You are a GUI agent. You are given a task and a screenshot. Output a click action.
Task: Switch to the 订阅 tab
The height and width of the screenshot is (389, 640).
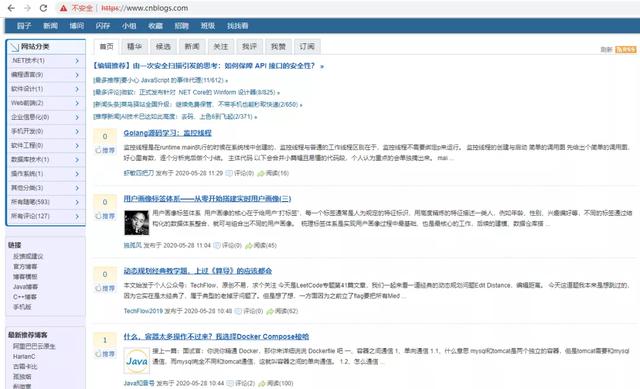click(x=307, y=47)
